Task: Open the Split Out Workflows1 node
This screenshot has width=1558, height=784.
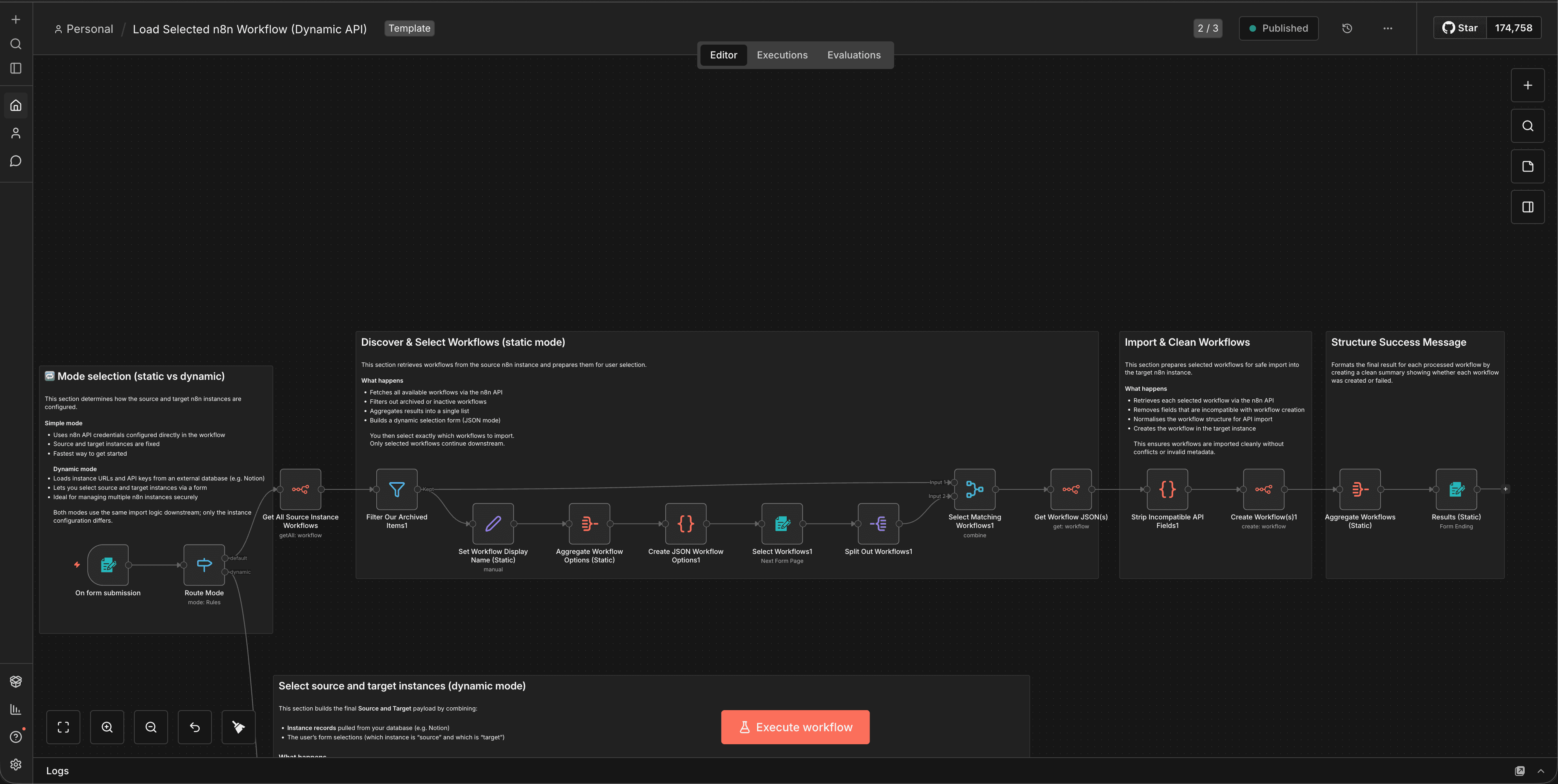Action: [x=878, y=523]
